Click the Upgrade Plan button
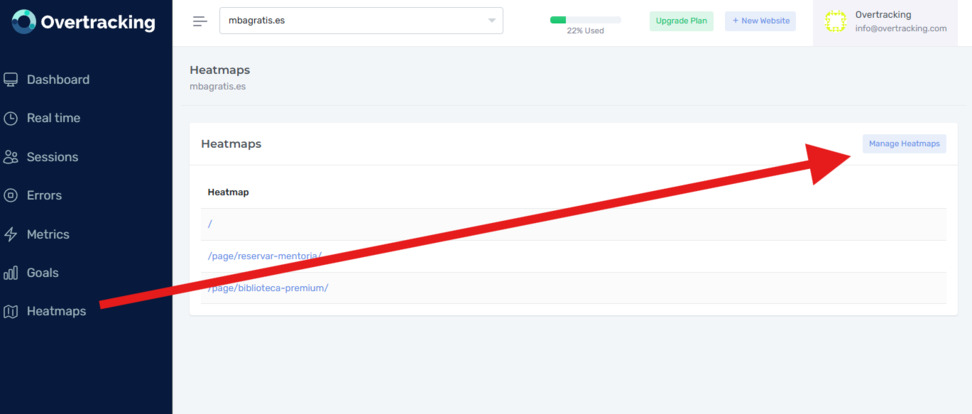 pos(681,21)
